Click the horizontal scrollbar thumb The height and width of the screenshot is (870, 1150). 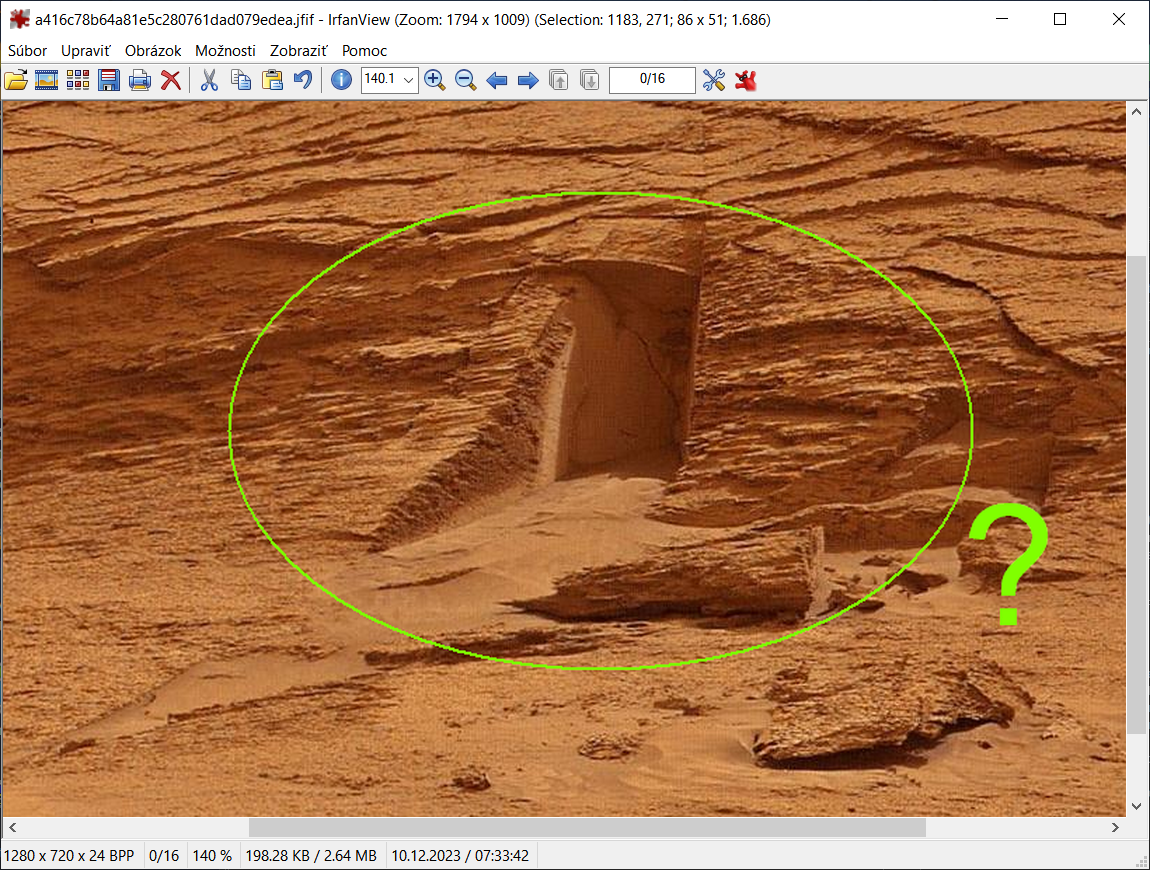(x=587, y=828)
